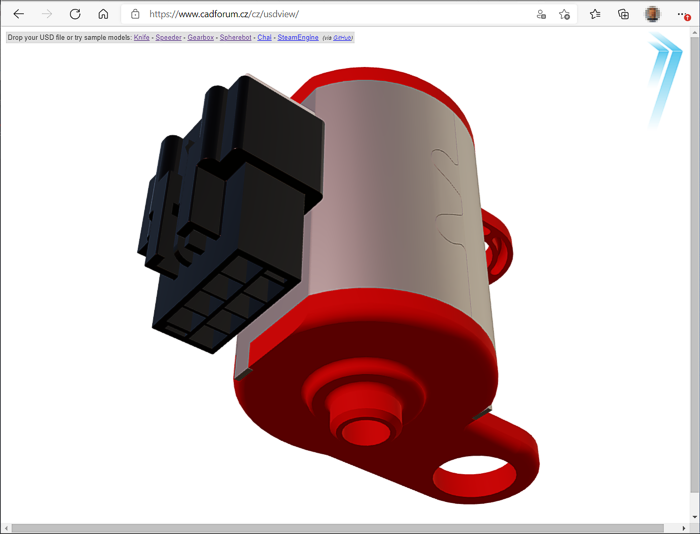Reload the page with refresh icon

(x=75, y=14)
